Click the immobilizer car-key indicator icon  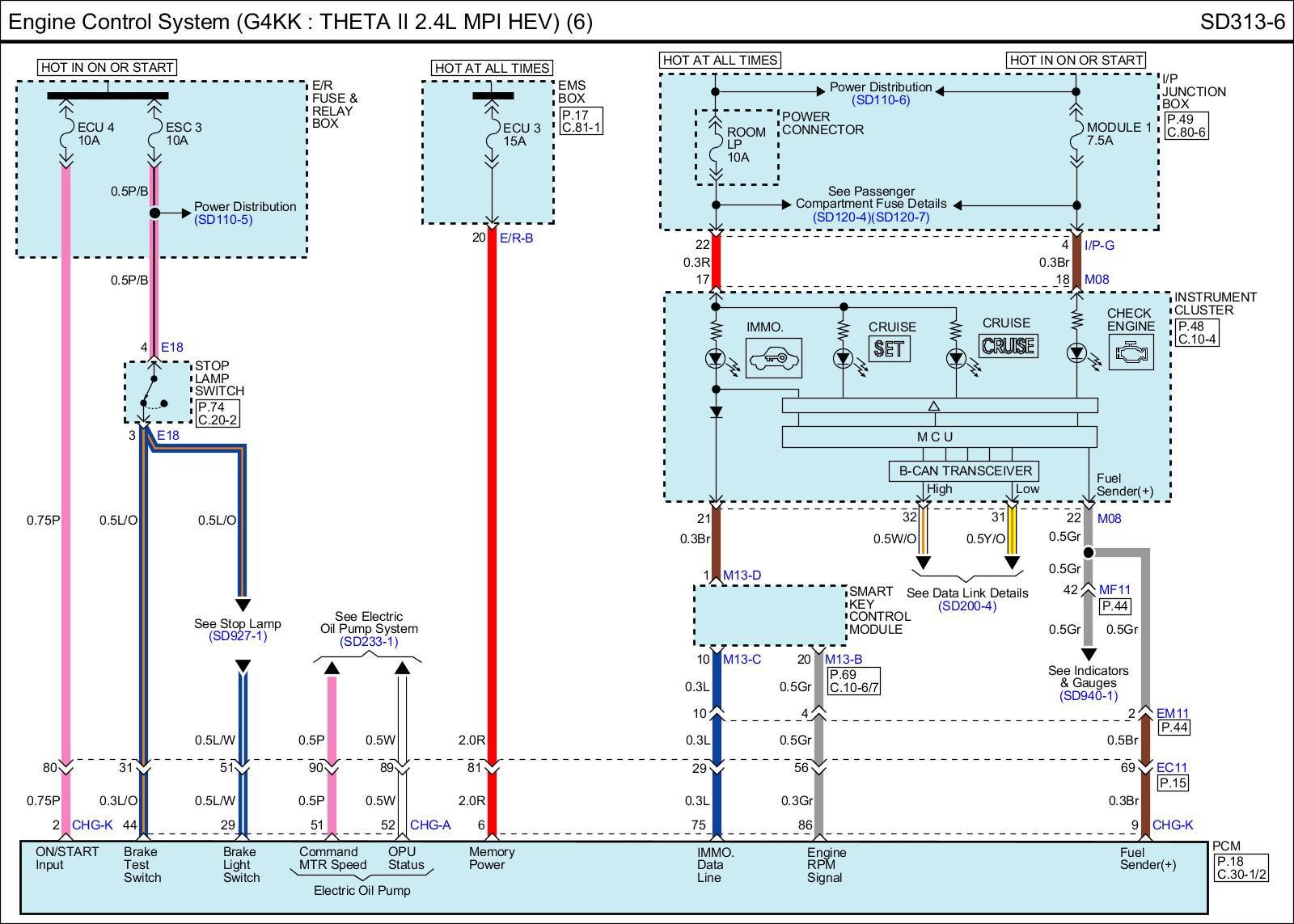[x=774, y=358]
